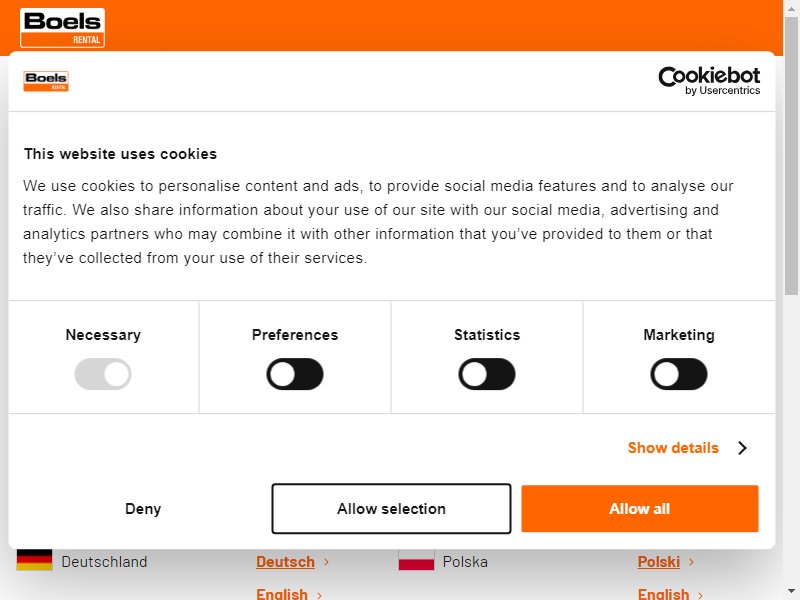Click the scrollbar down arrow
This screenshot has width=800, height=600.
point(791,591)
